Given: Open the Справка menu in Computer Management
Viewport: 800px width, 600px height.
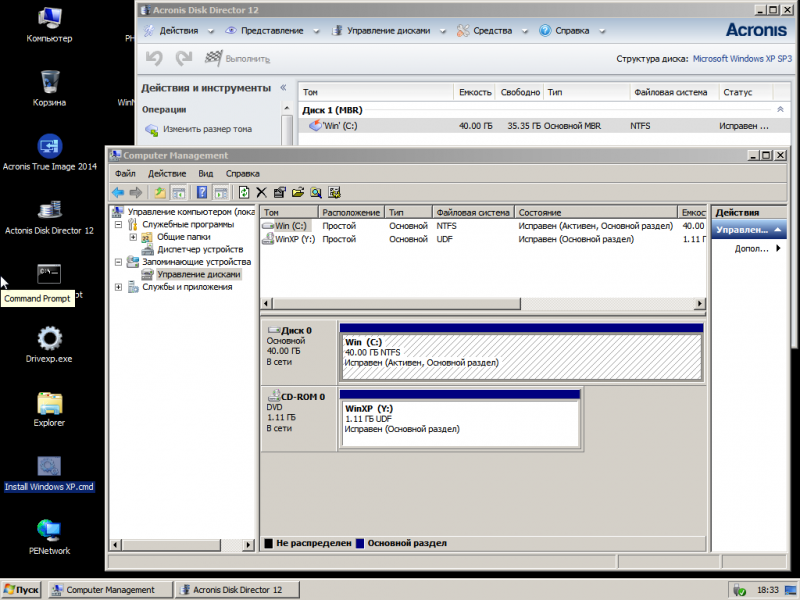Looking at the screenshot, I should tap(242, 173).
